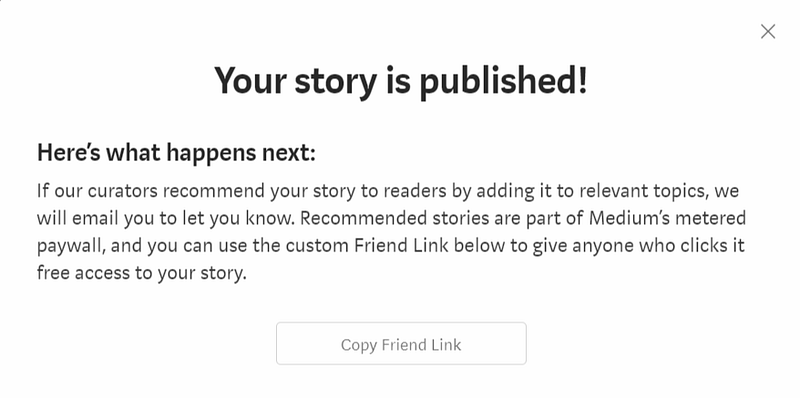This screenshot has height=398, width=800.
Task: Close the story published dialog
Action: (x=768, y=32)
